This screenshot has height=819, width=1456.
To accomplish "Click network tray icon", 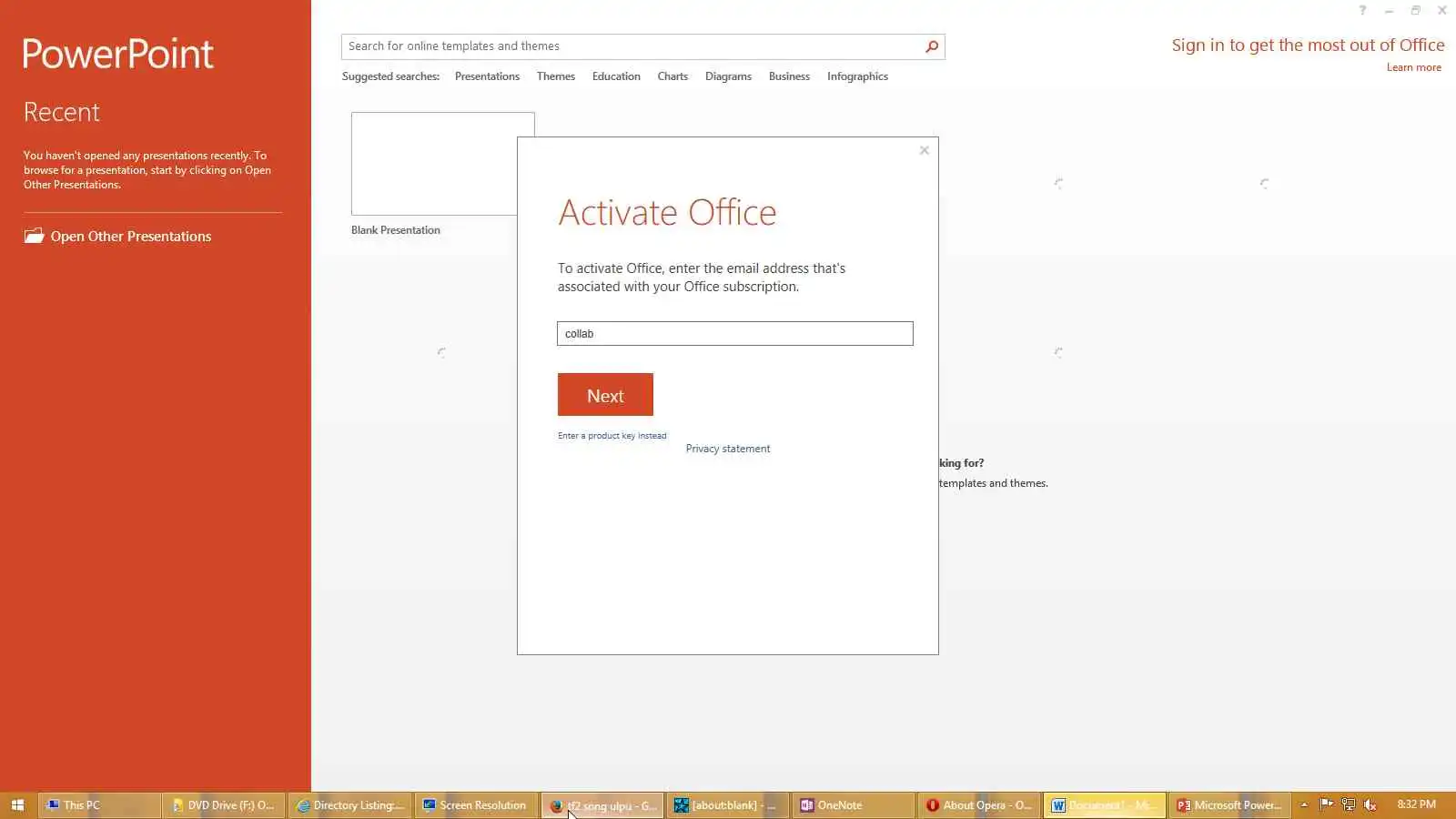I will coord(1349,804).
